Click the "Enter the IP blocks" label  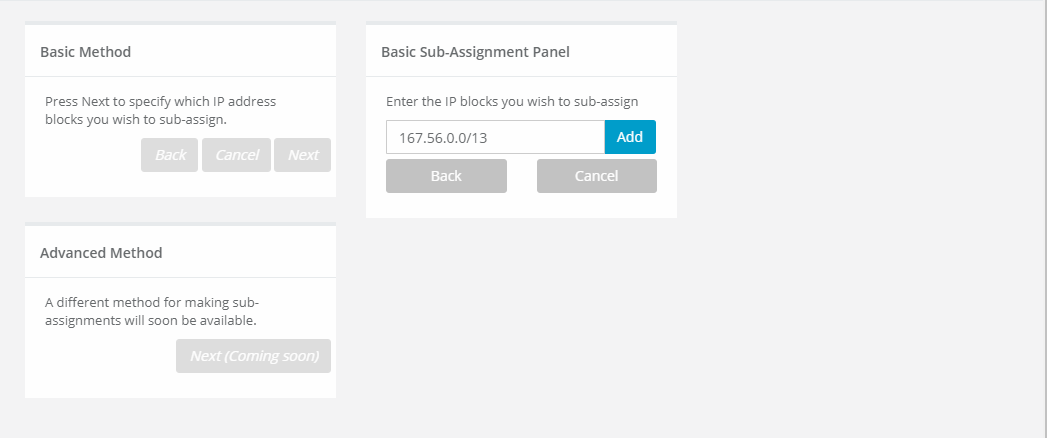(512, 101)
